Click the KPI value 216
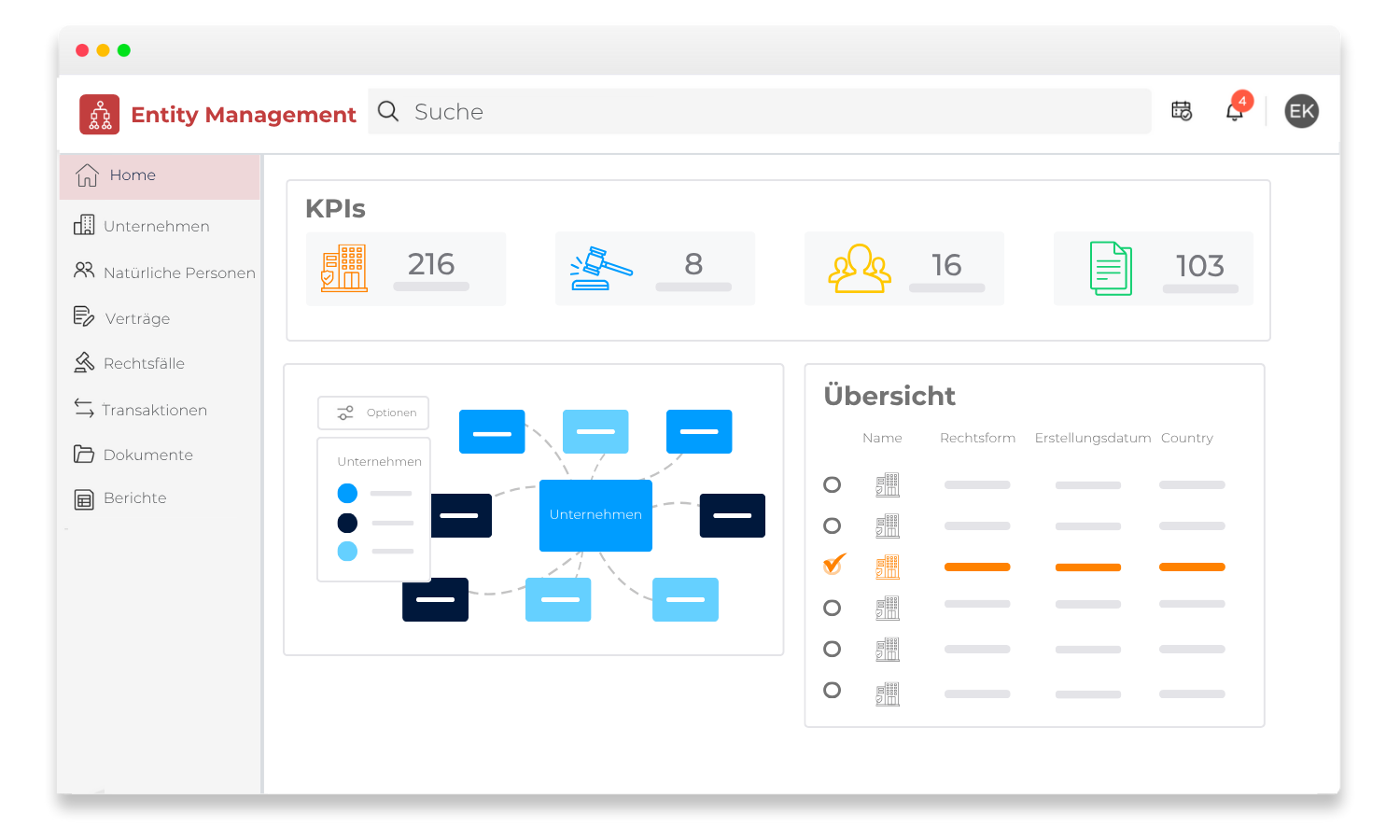The image size is (1400, 840). click(431, 264)
